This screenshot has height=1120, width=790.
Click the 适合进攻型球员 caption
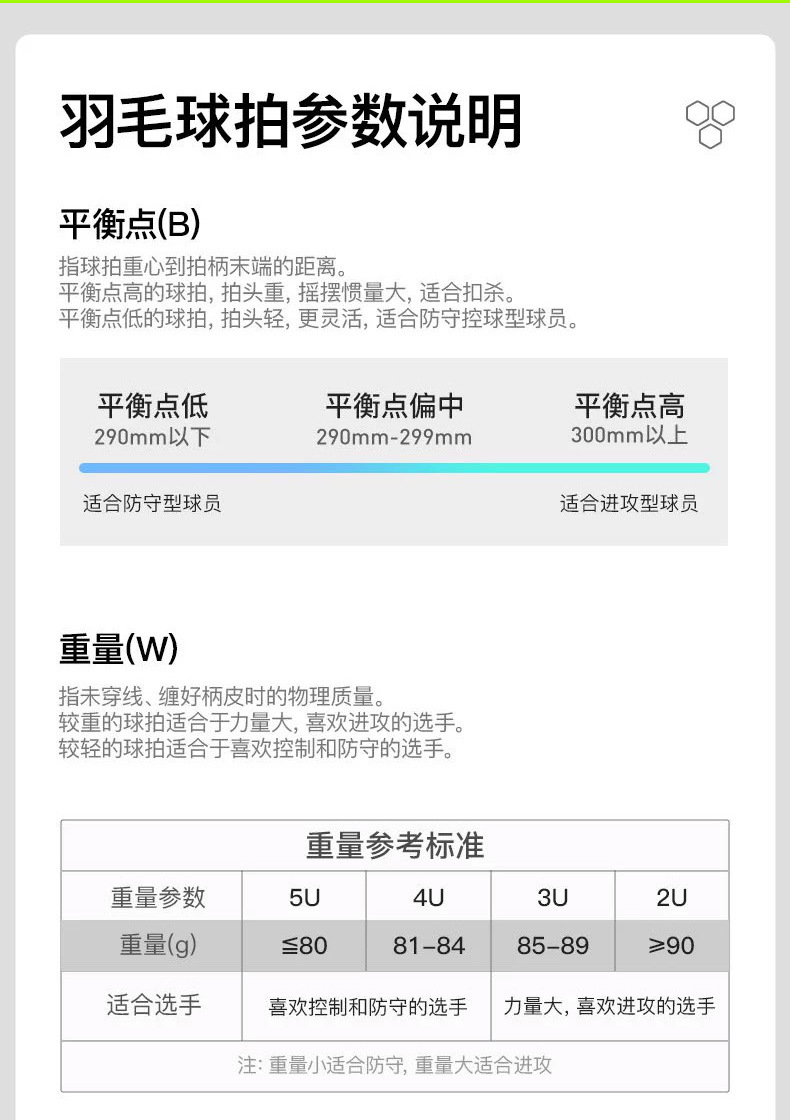[x=629, y=503]
